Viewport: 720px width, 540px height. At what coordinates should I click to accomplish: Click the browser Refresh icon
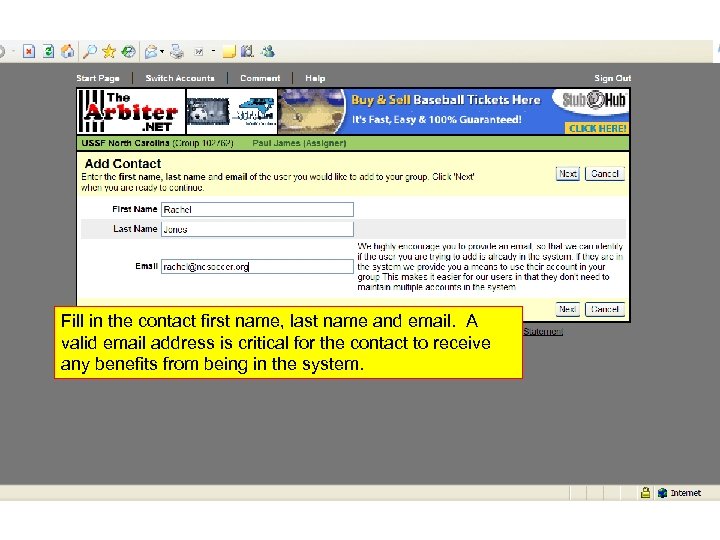(x=48, y=51)
